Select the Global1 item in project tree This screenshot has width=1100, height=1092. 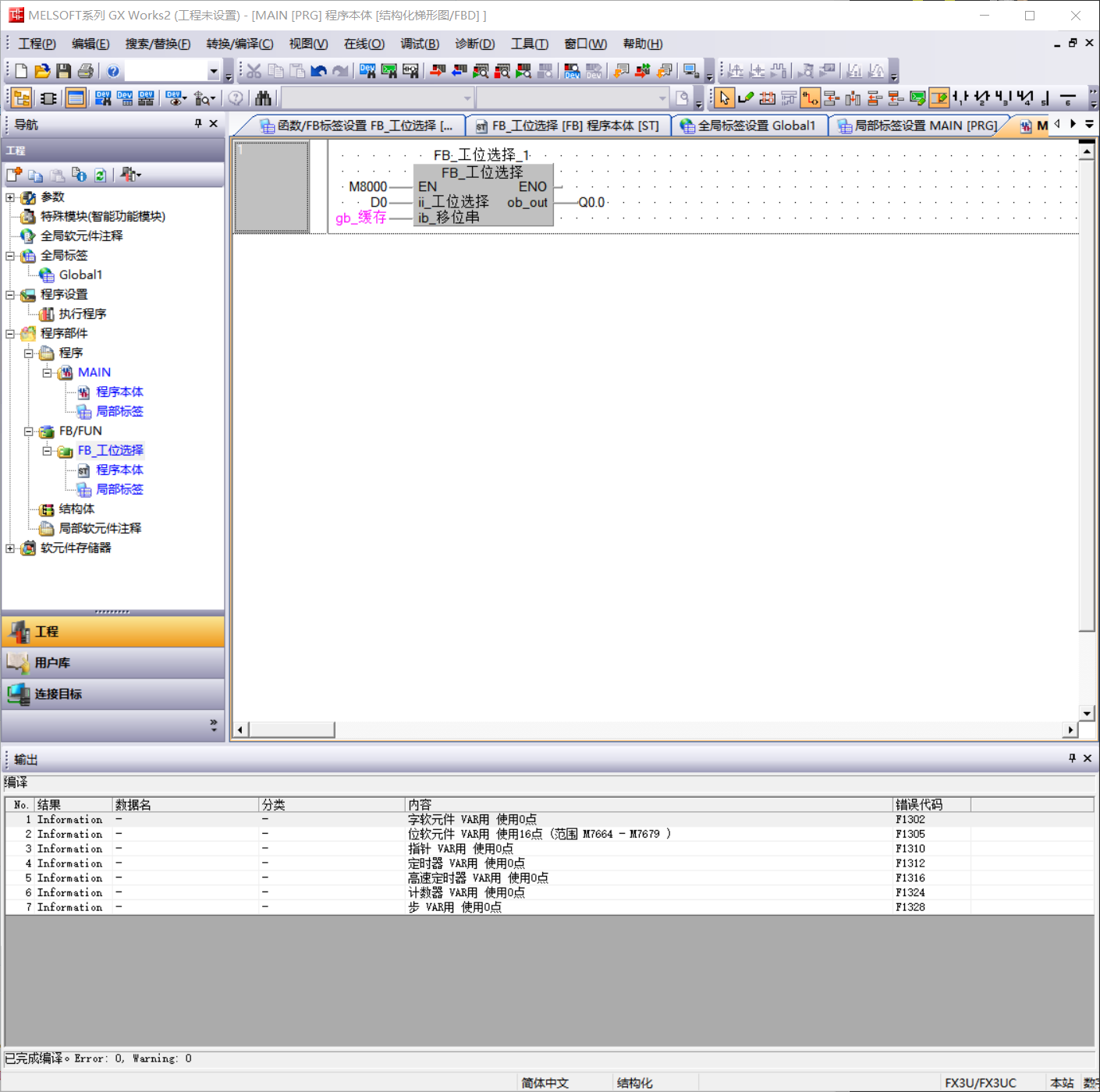point(80,275)
